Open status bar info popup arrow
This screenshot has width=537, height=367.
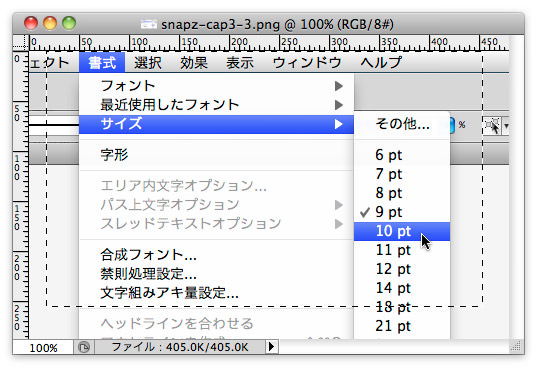pyautogui.click(x=272, y=347)
